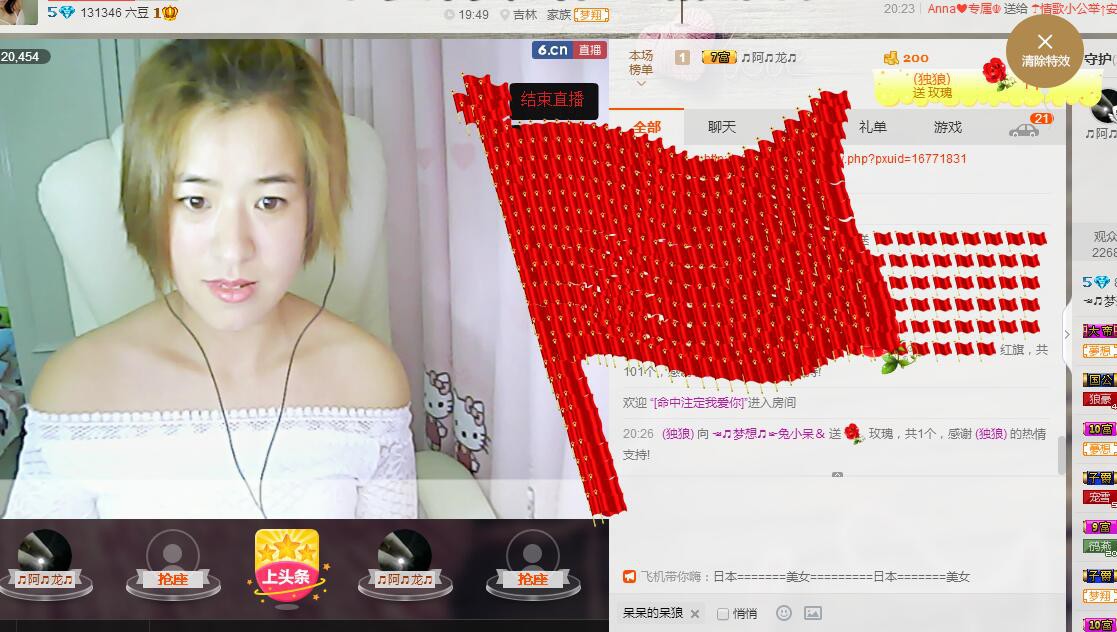This screenshot has width=1117, height=632.
Task: Click the 梦翔 family badge in top bar
Action: click(x=591, y=14)
